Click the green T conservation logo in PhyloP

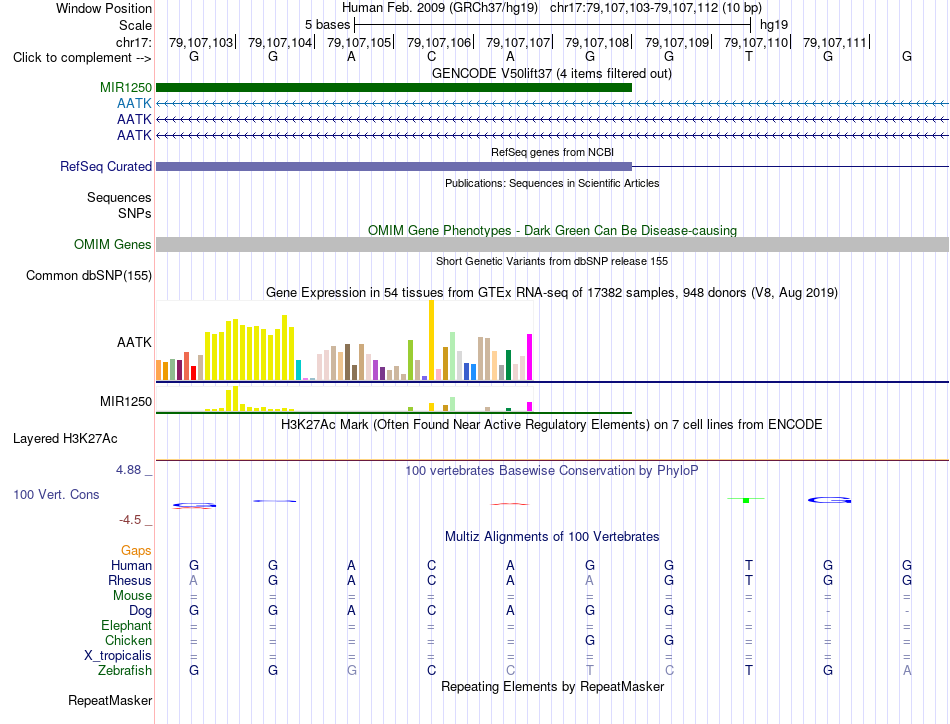tap(746, 500)
